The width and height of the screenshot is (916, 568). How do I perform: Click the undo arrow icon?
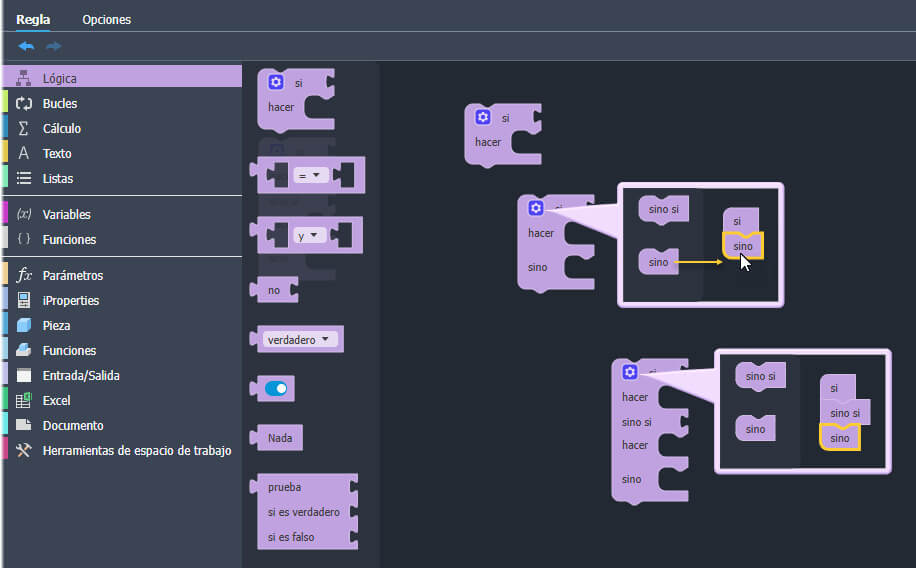tap(26, 46)
